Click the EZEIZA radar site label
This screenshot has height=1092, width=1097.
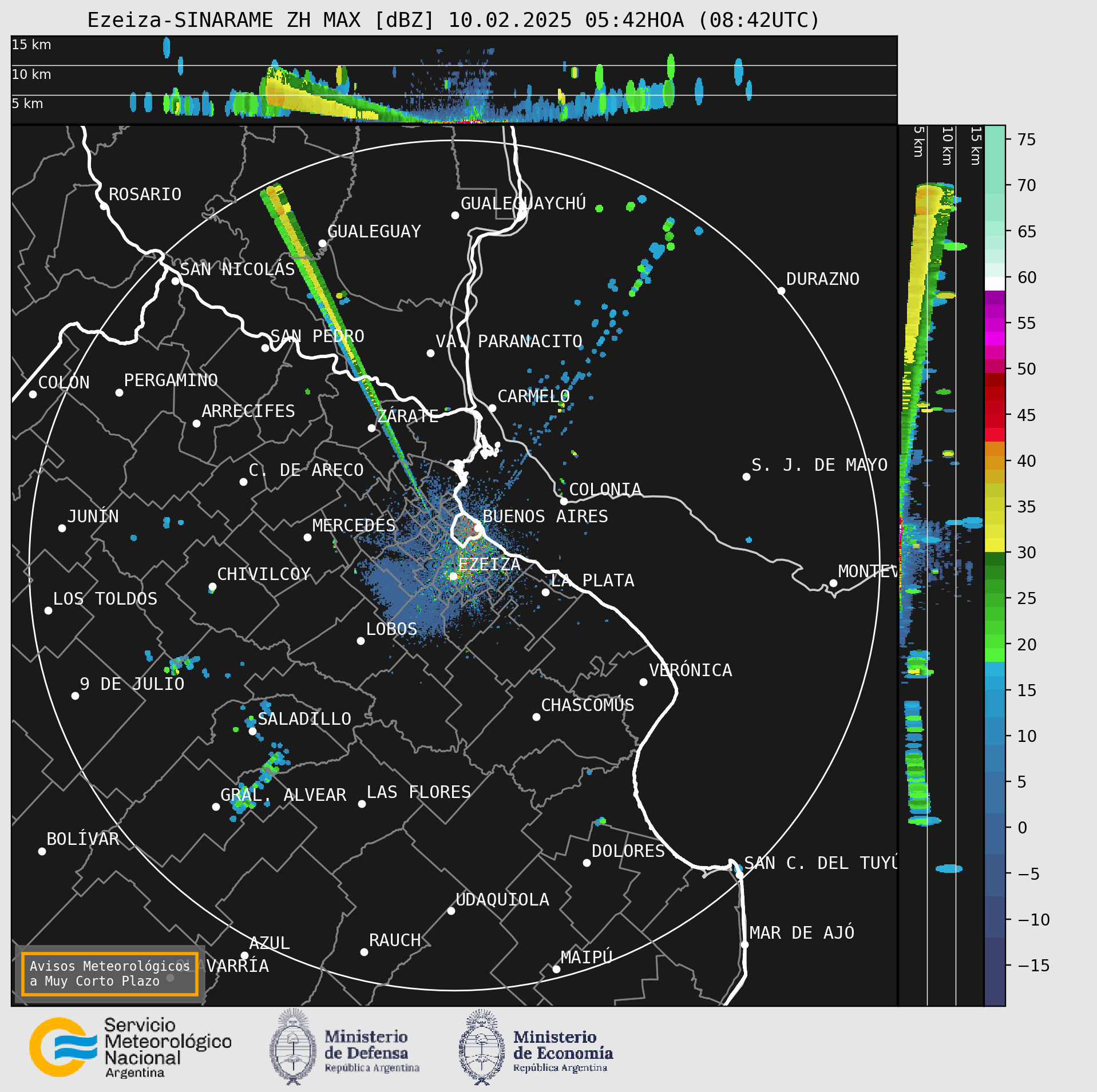(x=489, y=565)
